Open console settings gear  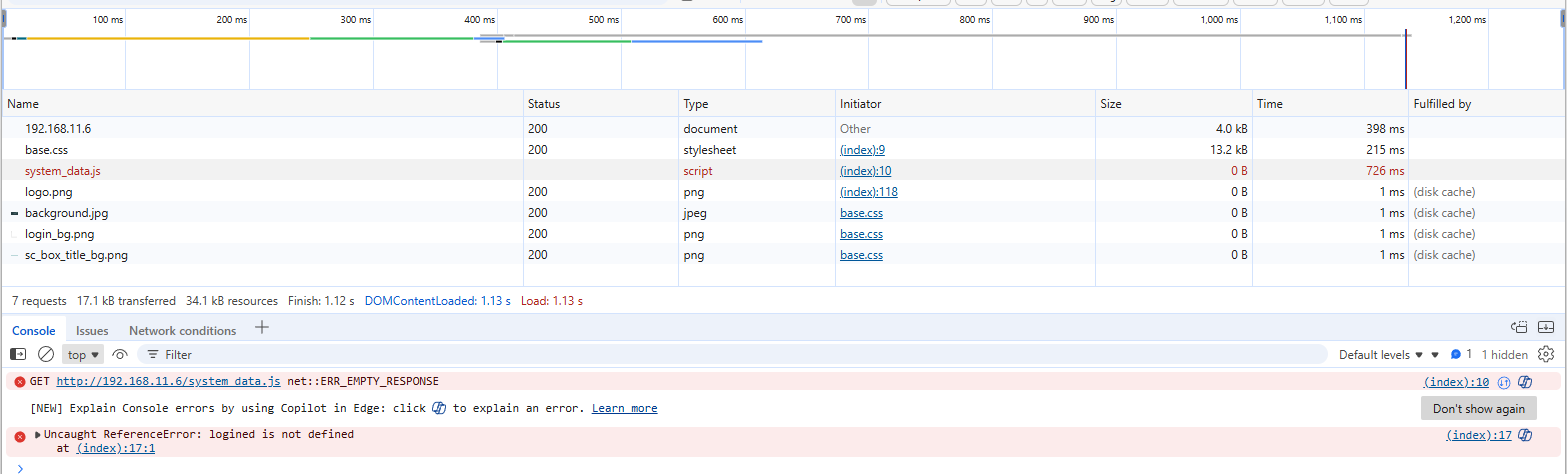point(1546,354)
